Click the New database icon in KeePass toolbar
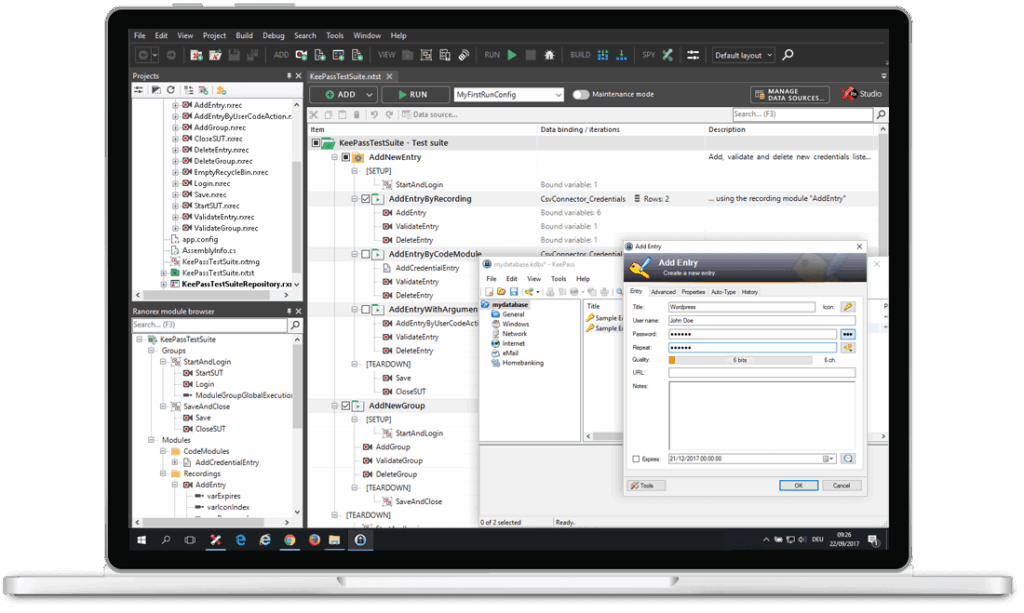The height and width of the screenshot is (613, 1024). coord(489,292)
